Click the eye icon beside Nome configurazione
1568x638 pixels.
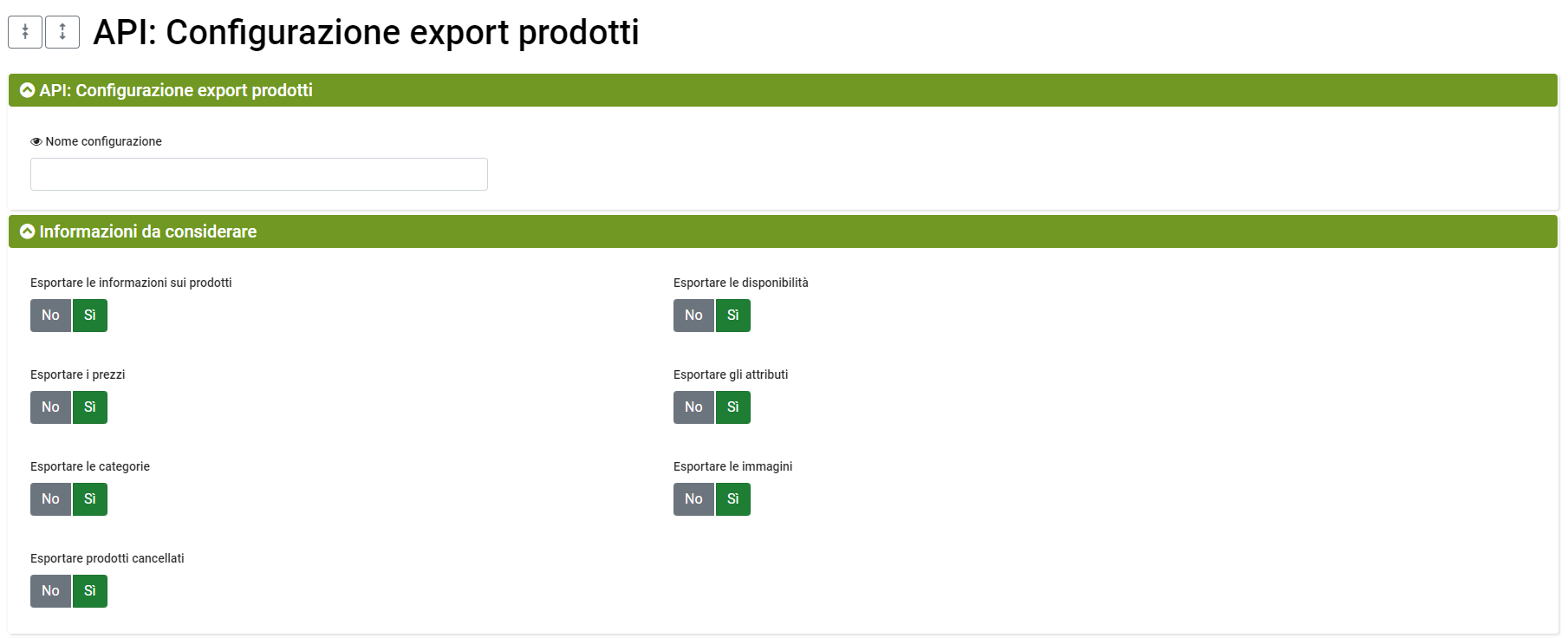(36, 141)
